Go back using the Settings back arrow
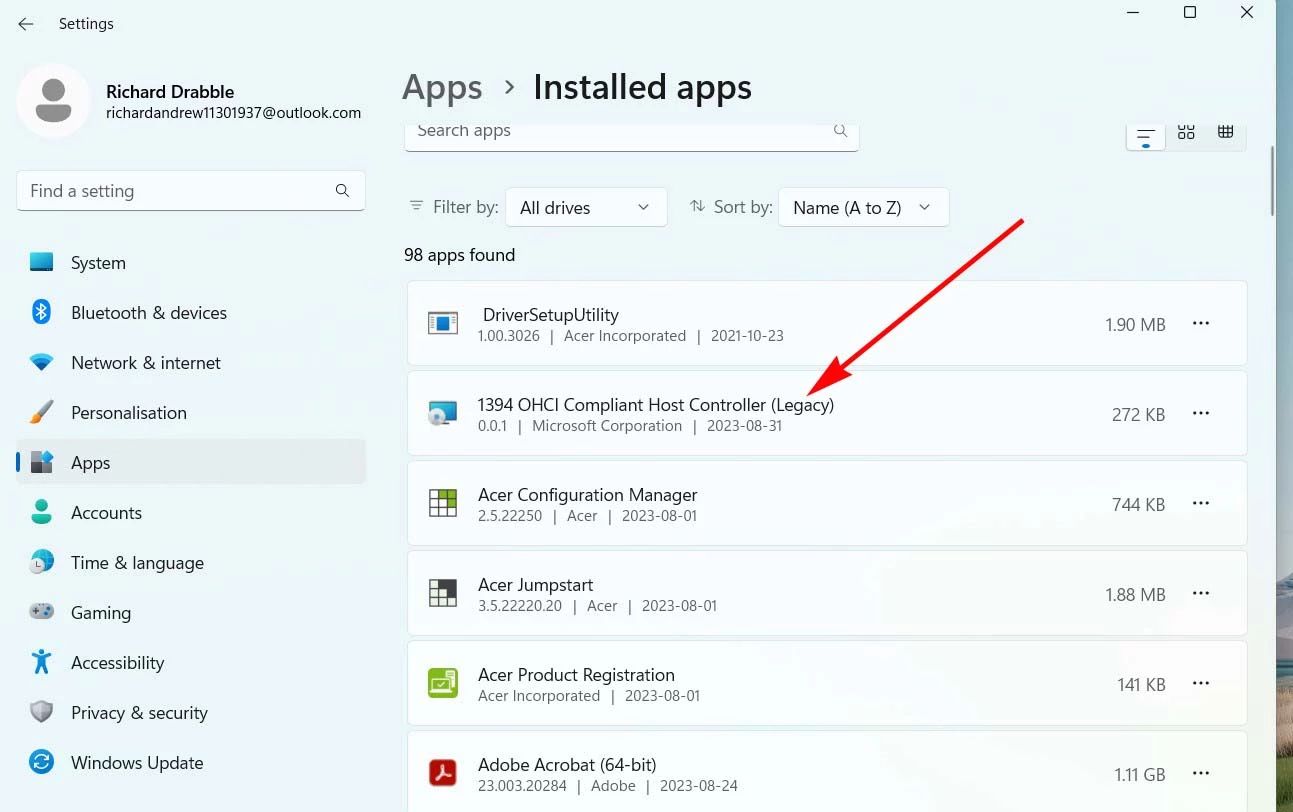 pos(26,24)
